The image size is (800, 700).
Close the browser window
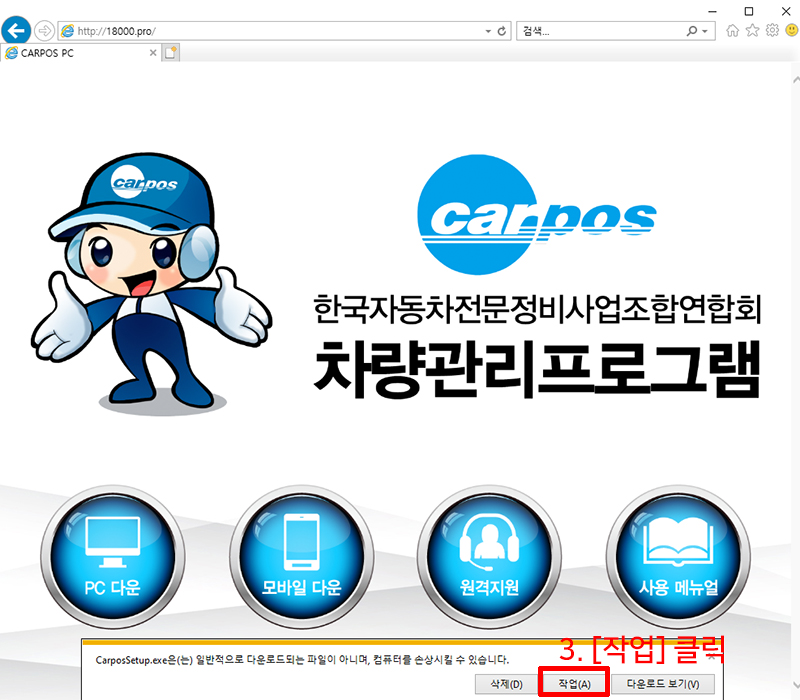[786, 11]
